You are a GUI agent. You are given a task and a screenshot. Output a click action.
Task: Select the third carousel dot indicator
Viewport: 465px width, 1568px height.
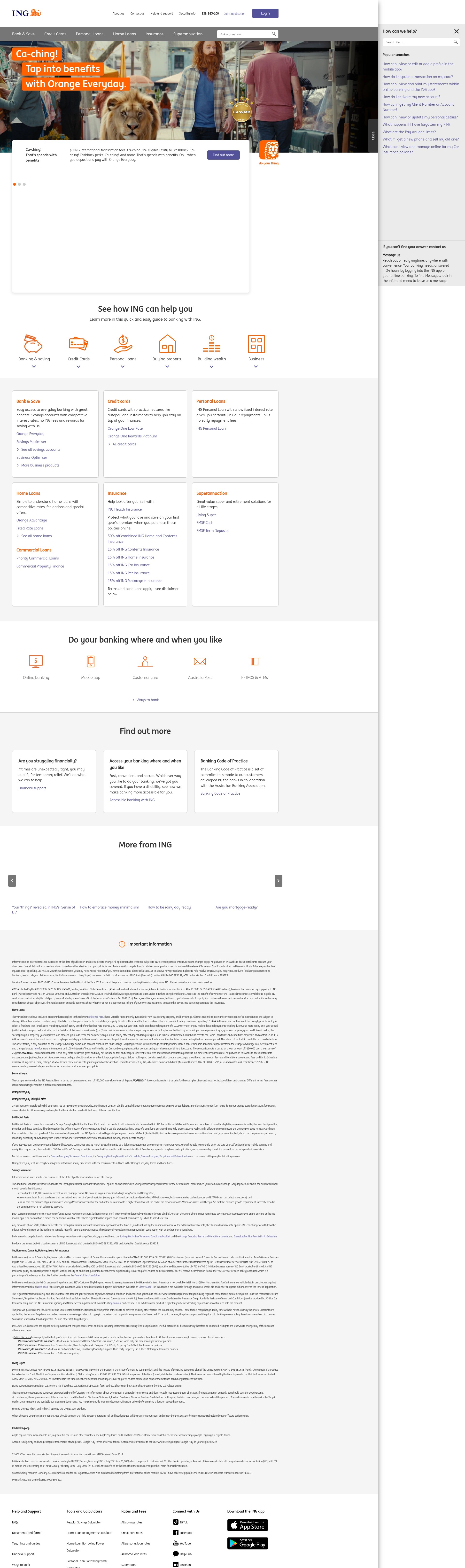[24, 184]
